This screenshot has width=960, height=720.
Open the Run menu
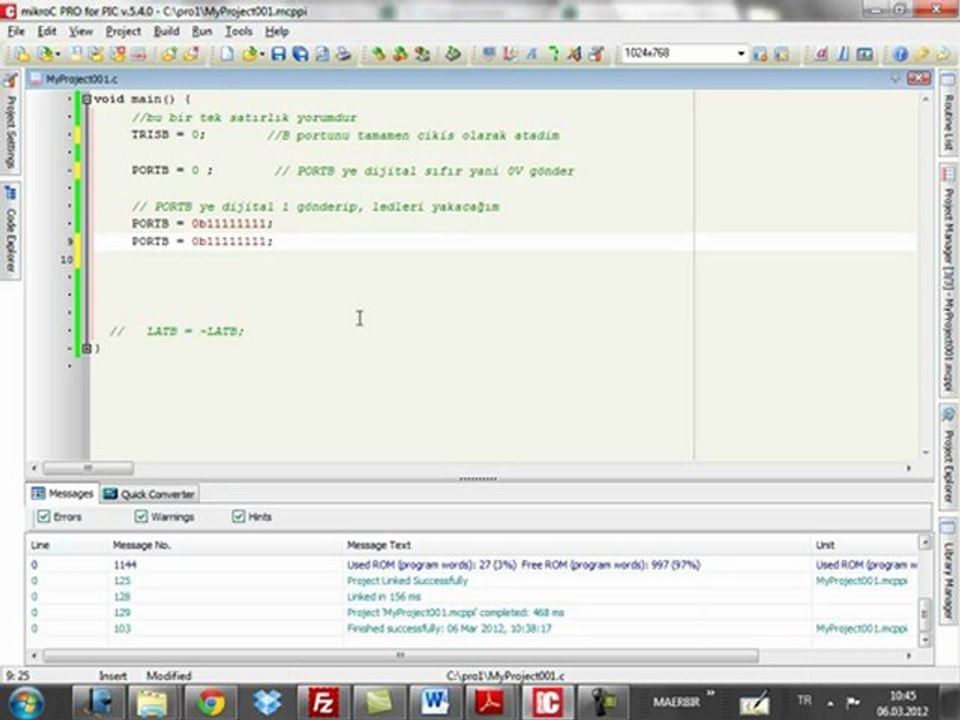(x=202, y=31)
